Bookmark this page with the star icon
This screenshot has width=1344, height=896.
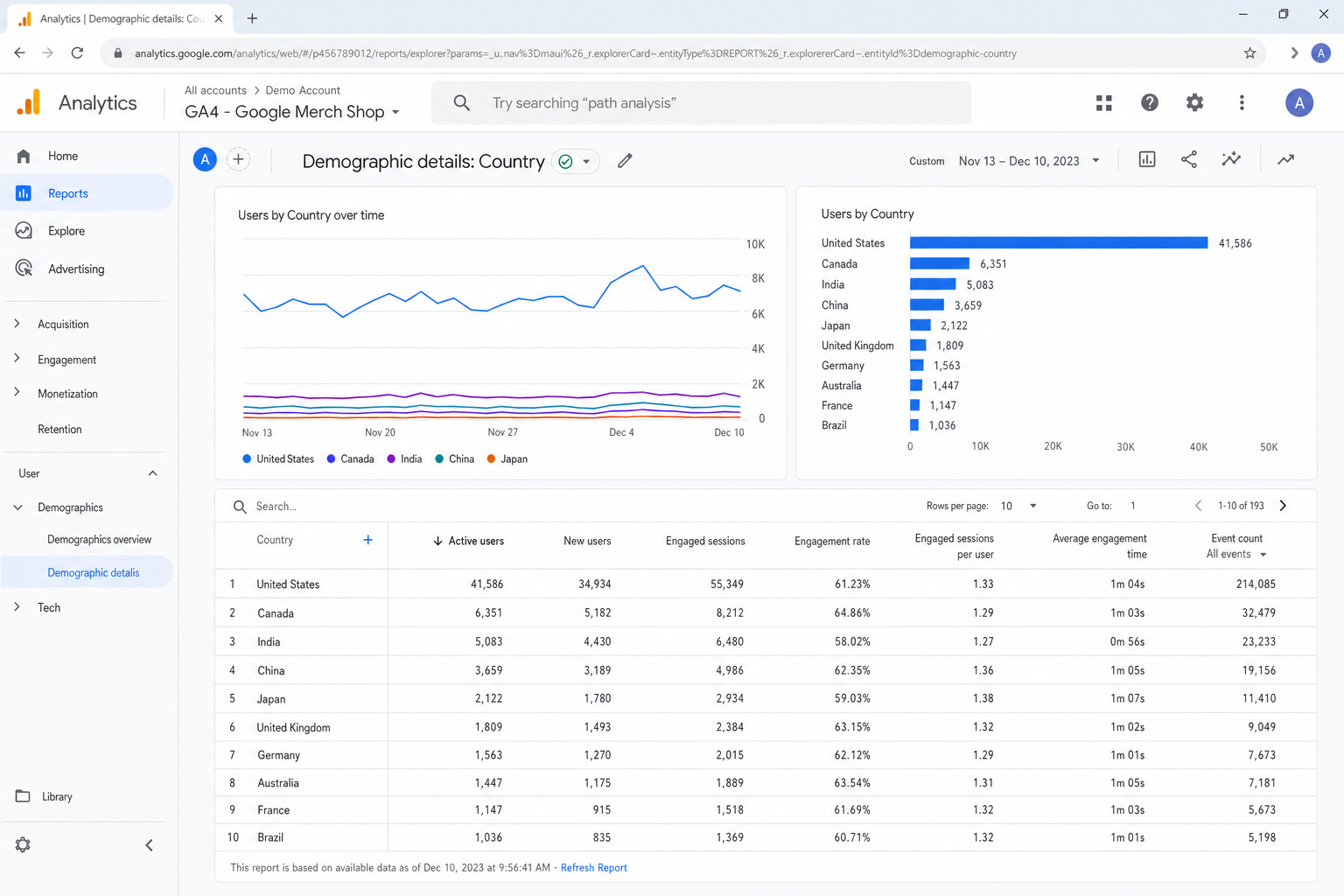pos(1249,53)
